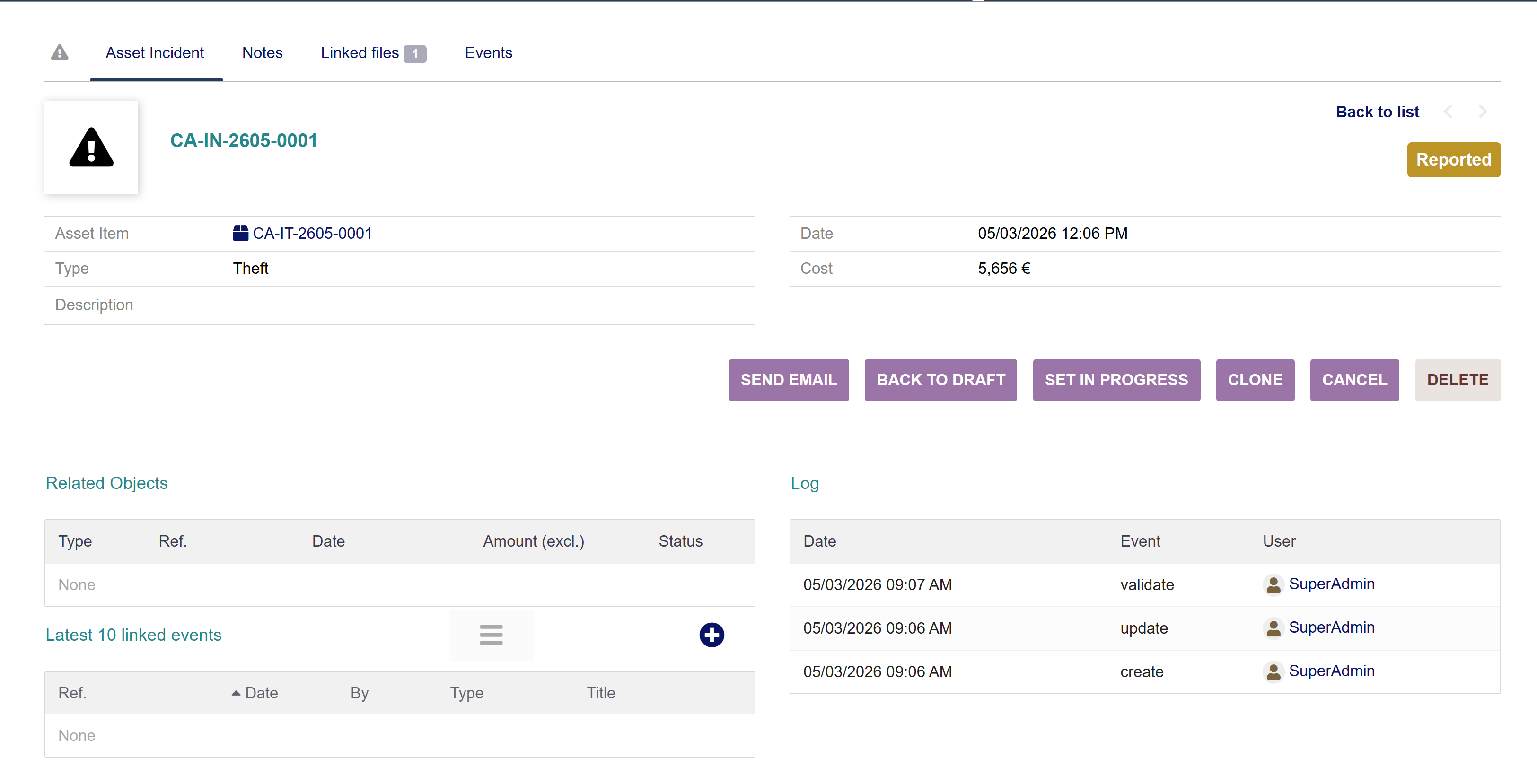Click the asset box icon before CA-IT-2605-0001
1537x784 pixels.
point(240,233)
